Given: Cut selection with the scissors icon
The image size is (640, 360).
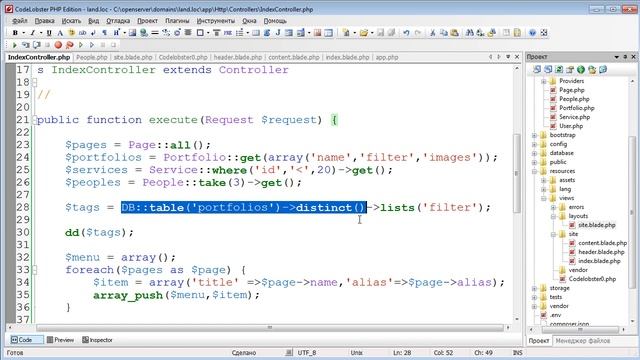Looking at the screenshot, I should pyautogui.click(x=433, y=33).
